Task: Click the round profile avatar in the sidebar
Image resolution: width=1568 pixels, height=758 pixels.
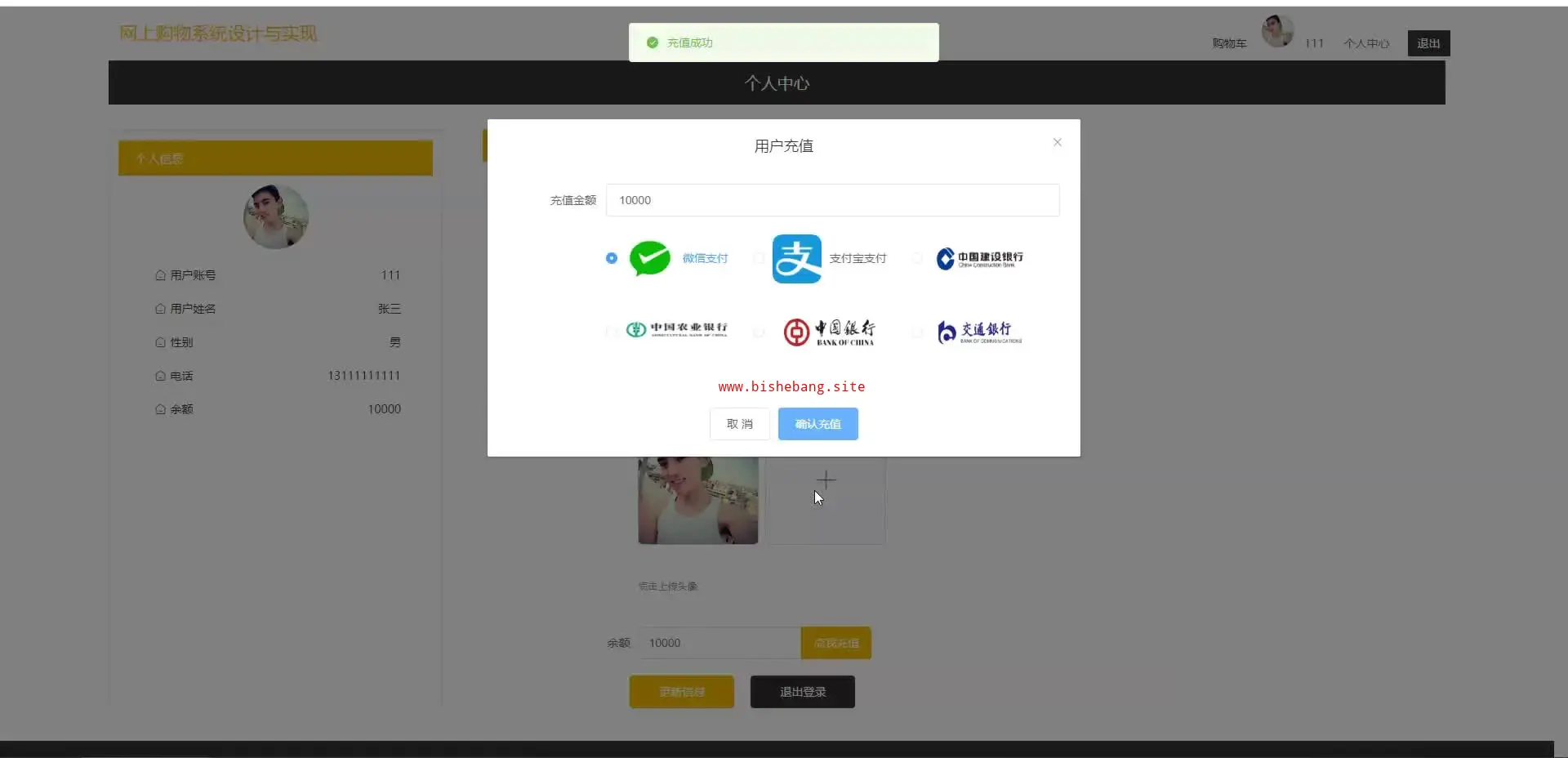Action: click(276, 216)
